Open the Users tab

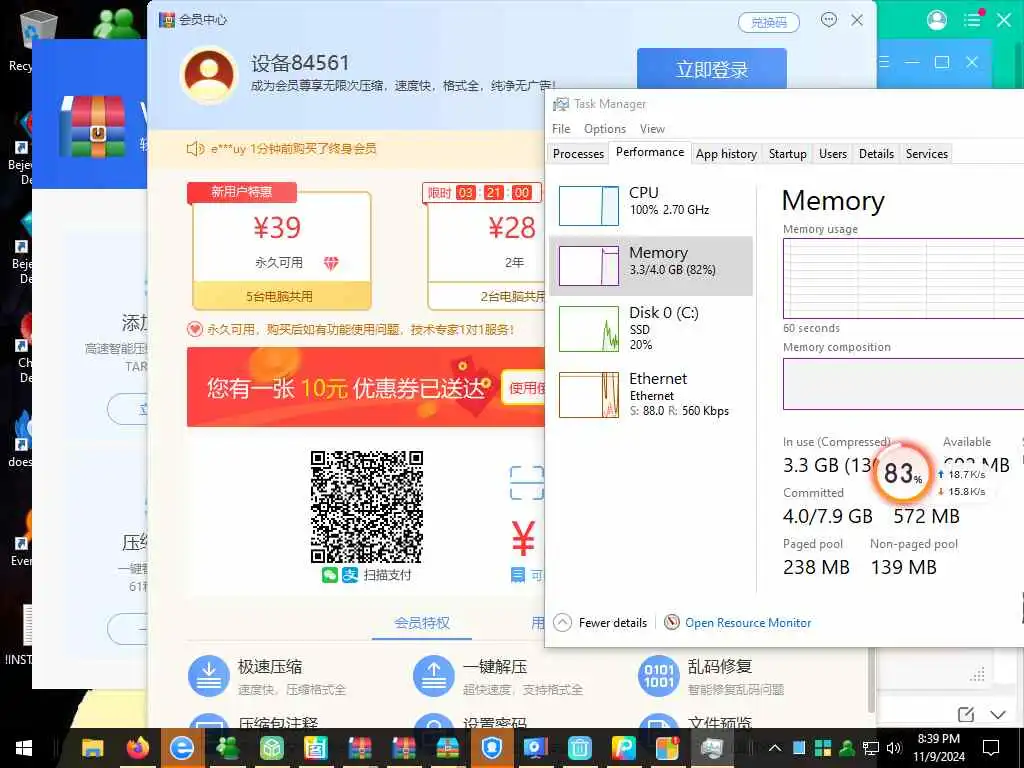click(x=833, y=153)
